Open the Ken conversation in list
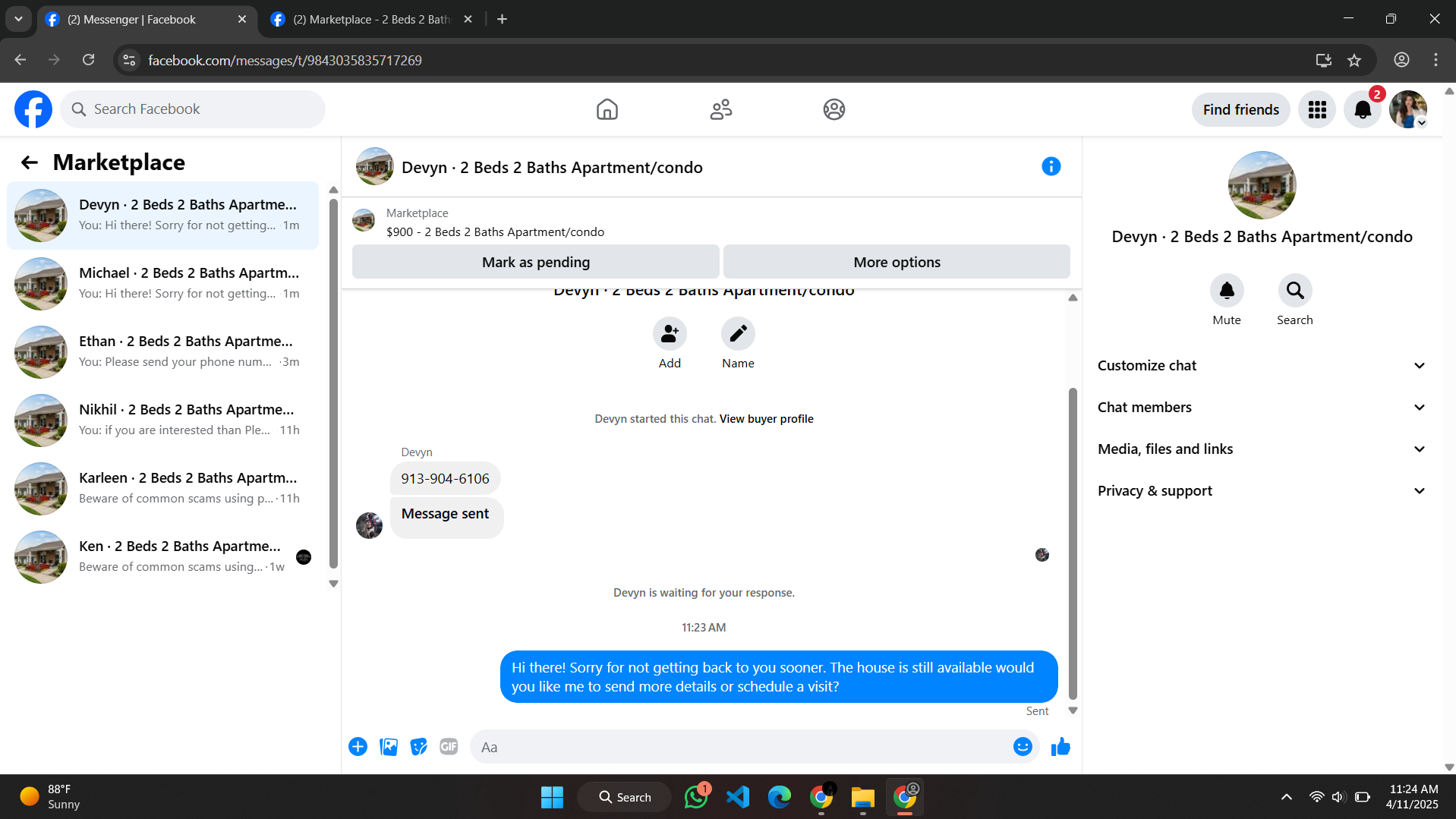1456x819 pixels. (x=163, y=557)
